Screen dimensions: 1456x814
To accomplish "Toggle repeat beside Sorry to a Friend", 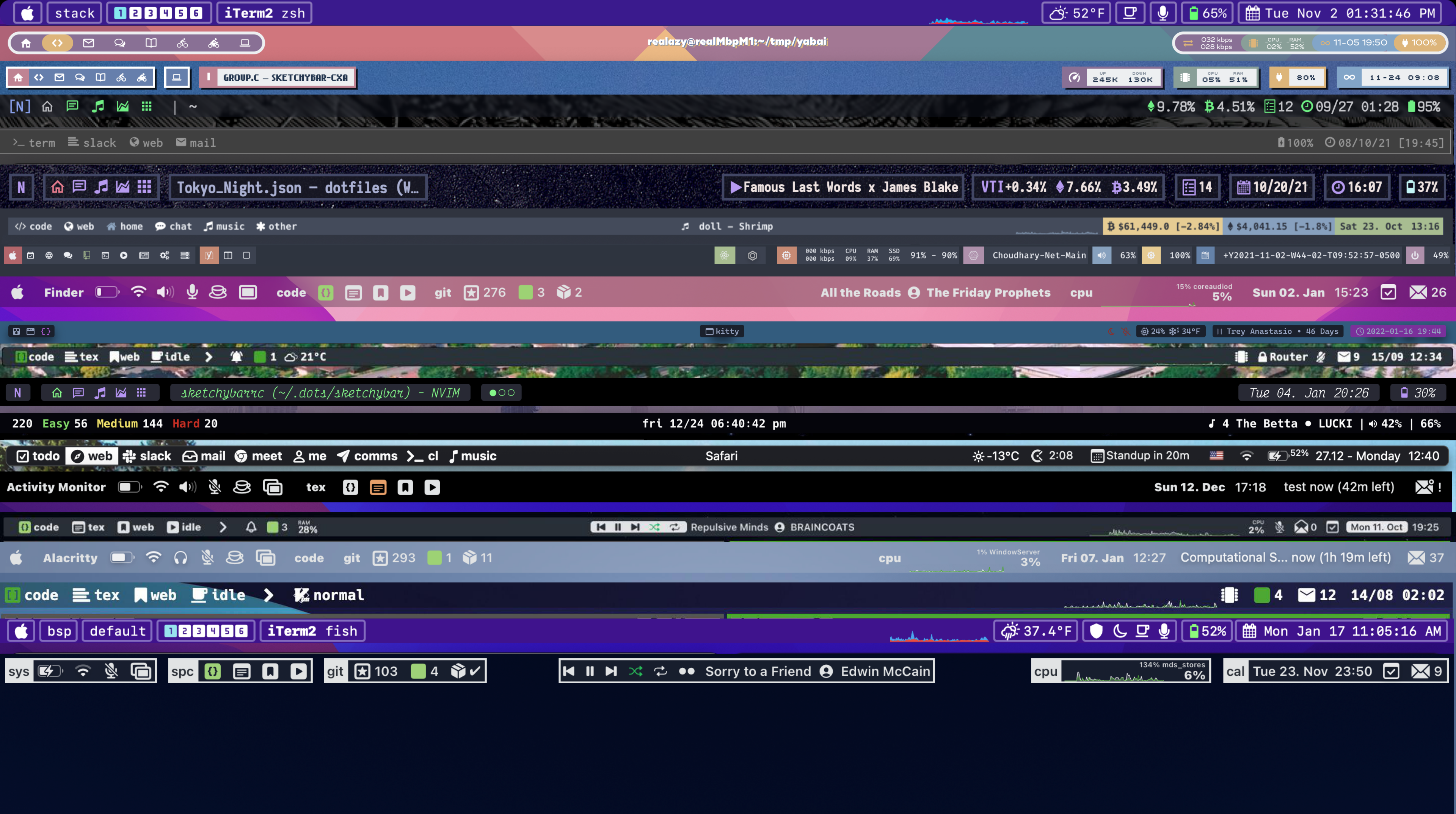I will tap(660, 671).
